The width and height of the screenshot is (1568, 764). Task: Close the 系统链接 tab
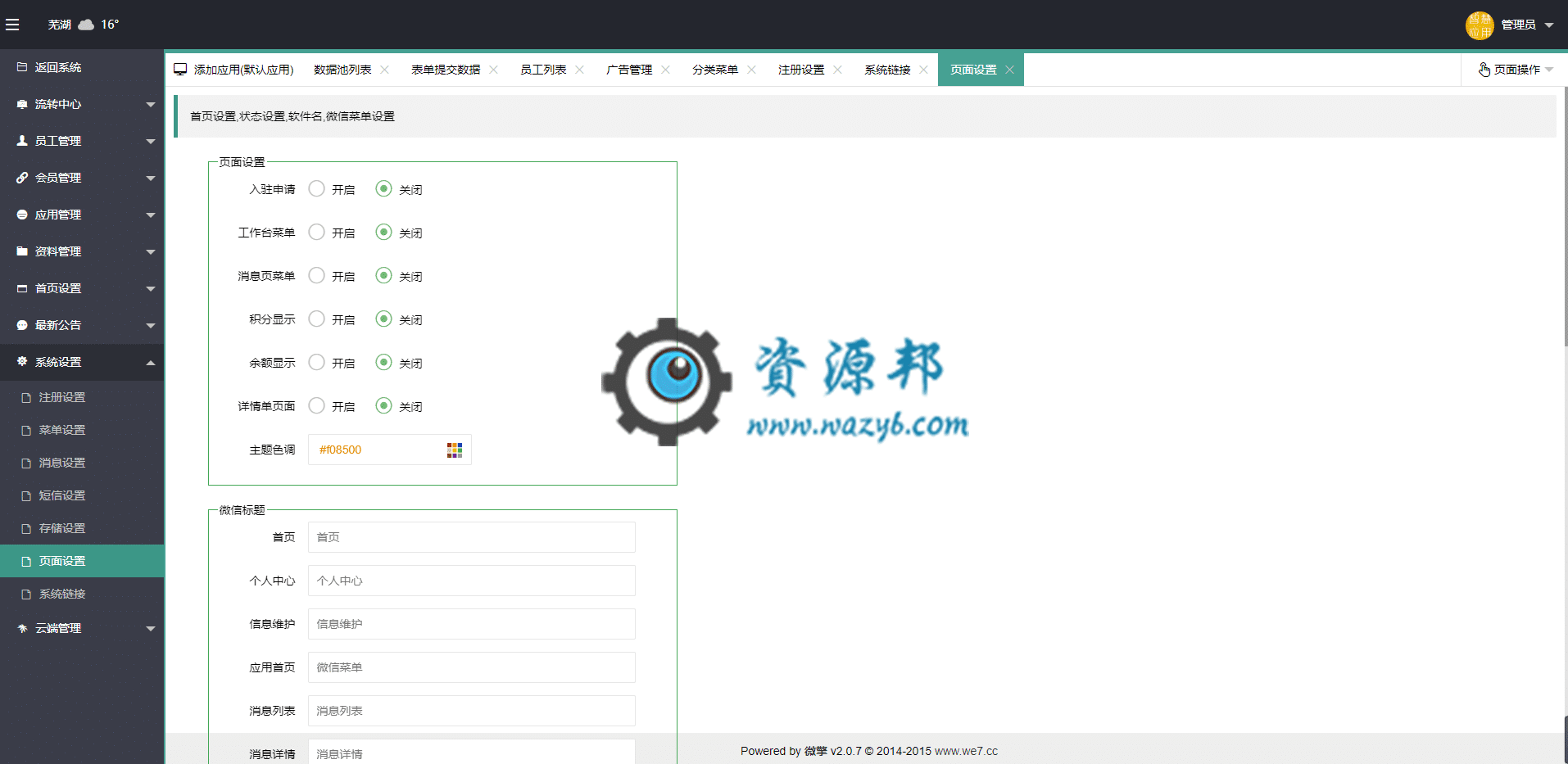pos(923,70)
